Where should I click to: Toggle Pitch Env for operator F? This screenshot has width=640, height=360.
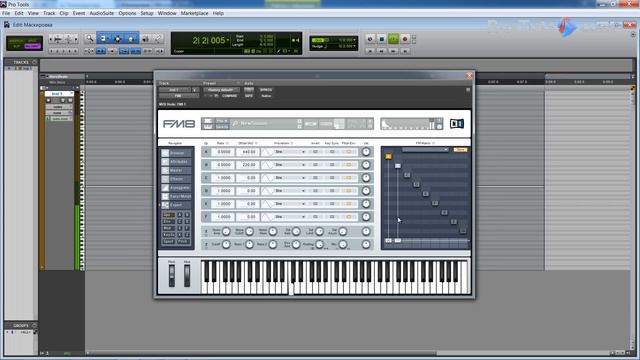point(349,217)
